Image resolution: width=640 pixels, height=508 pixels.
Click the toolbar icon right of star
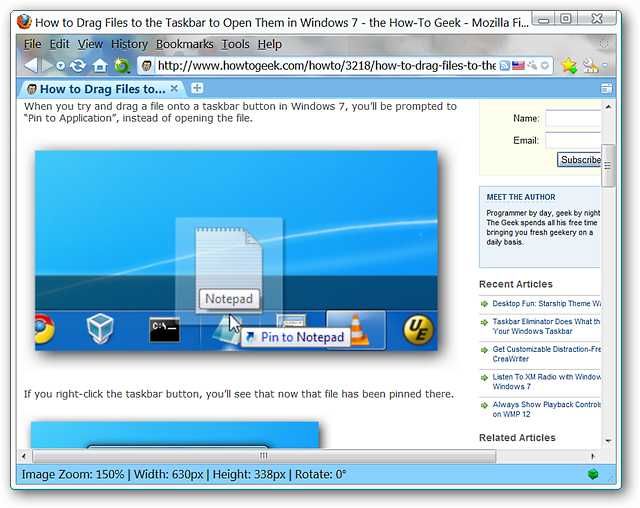point(590,66)
